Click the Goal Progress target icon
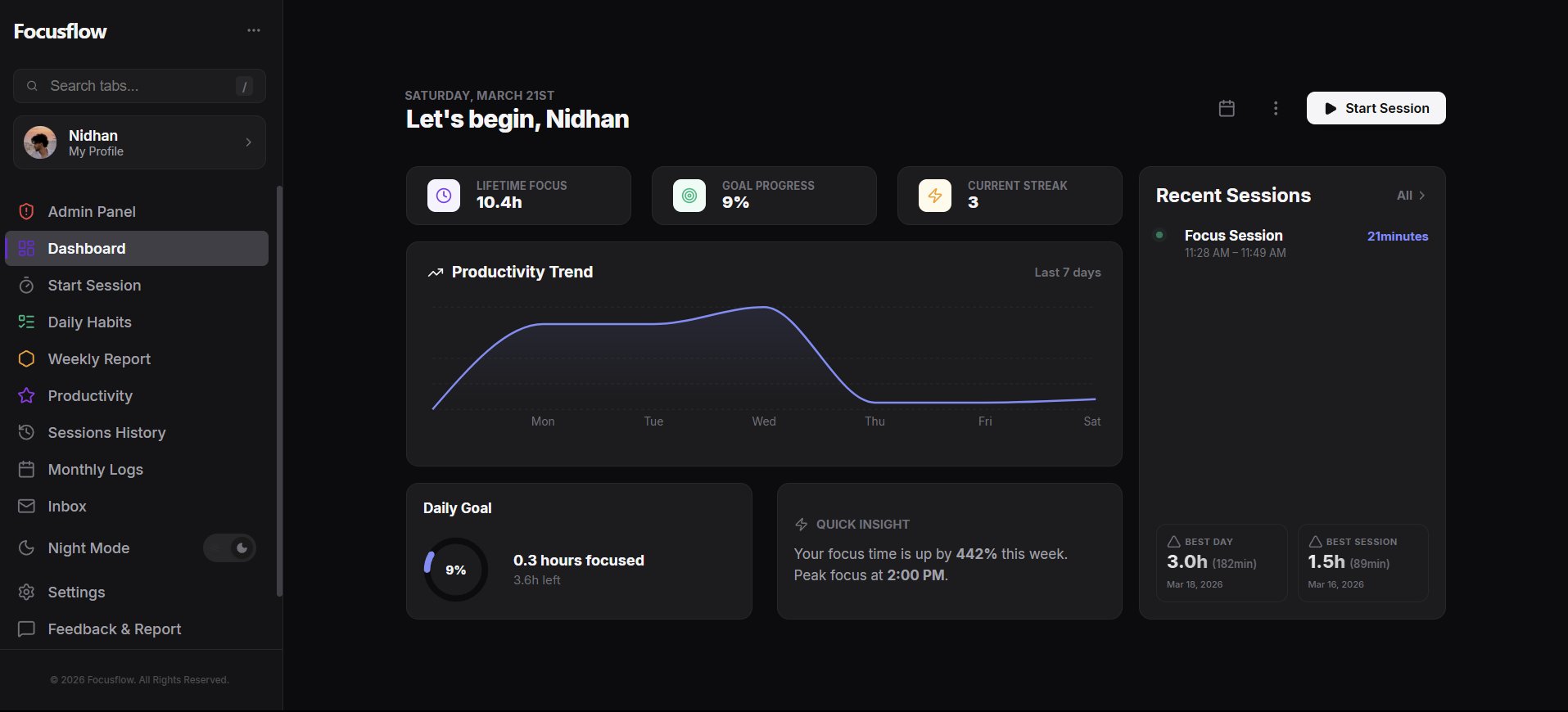Image resolution: width=1568 pixels, height=712 pixels. pyautogui.click(x=689, y=196)
